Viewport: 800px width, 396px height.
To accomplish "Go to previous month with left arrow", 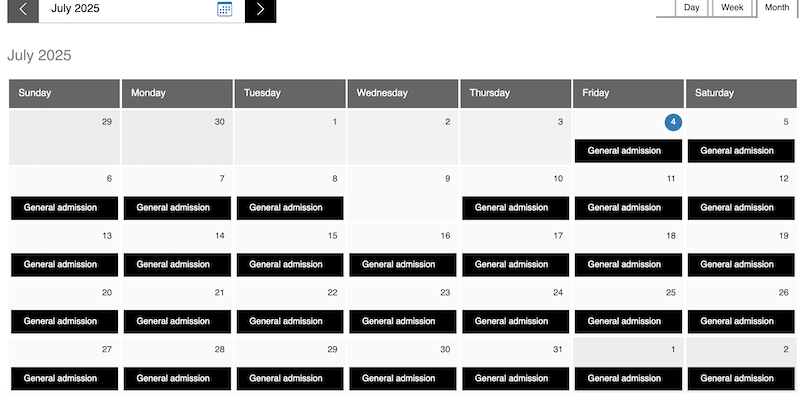I will (x=23, y=9).
